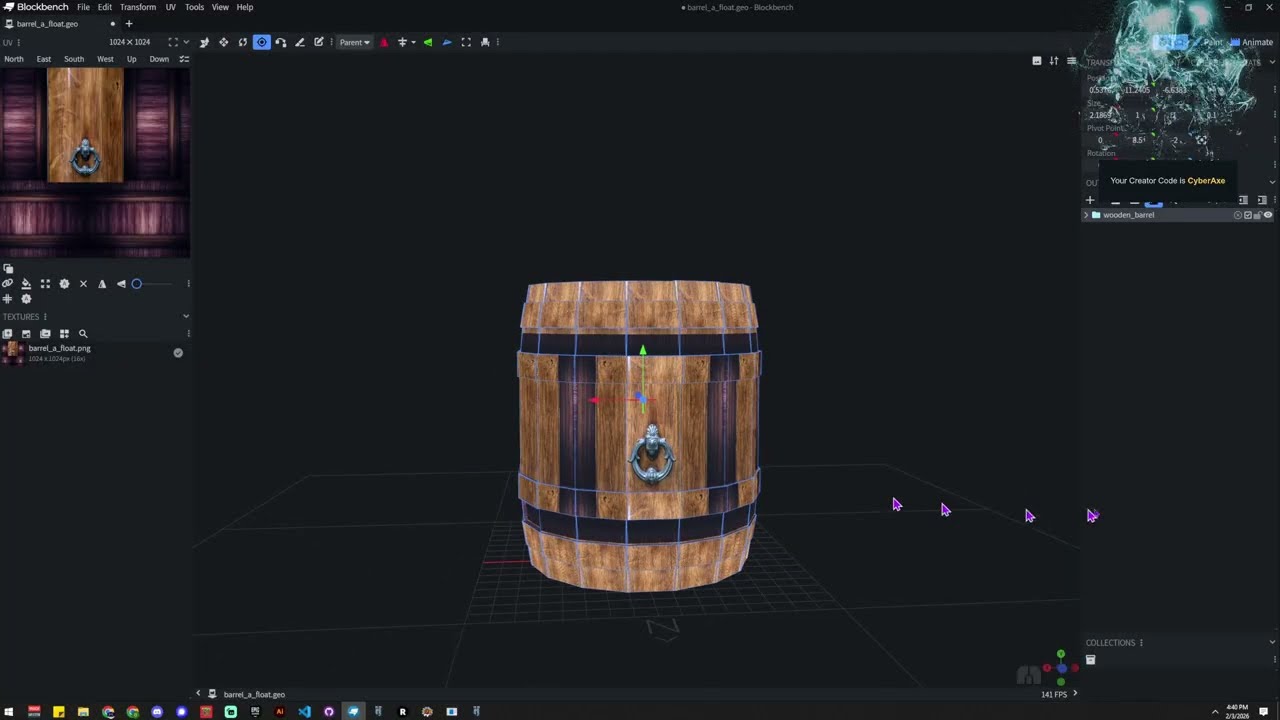Select the Up face in UV panel
Viewport: 1280px width, 720px height.
tap(131, 59)
